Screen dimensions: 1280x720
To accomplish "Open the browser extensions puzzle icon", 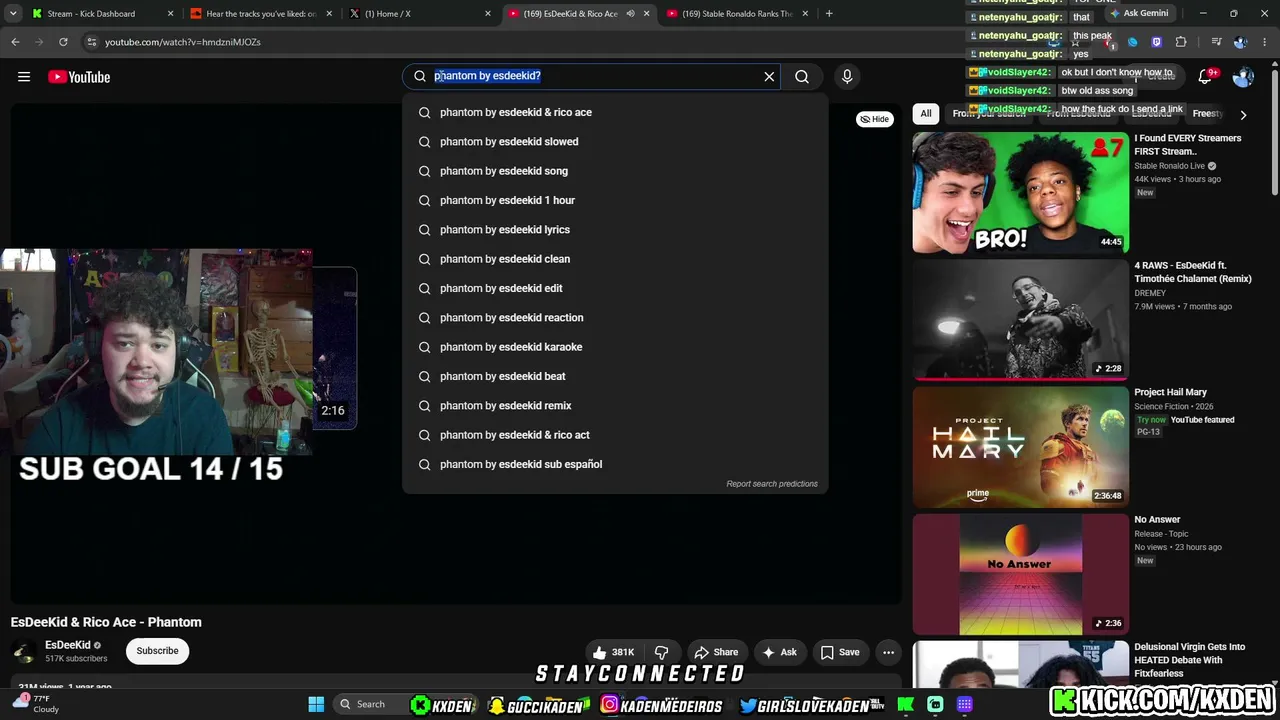I will 1181,42.
